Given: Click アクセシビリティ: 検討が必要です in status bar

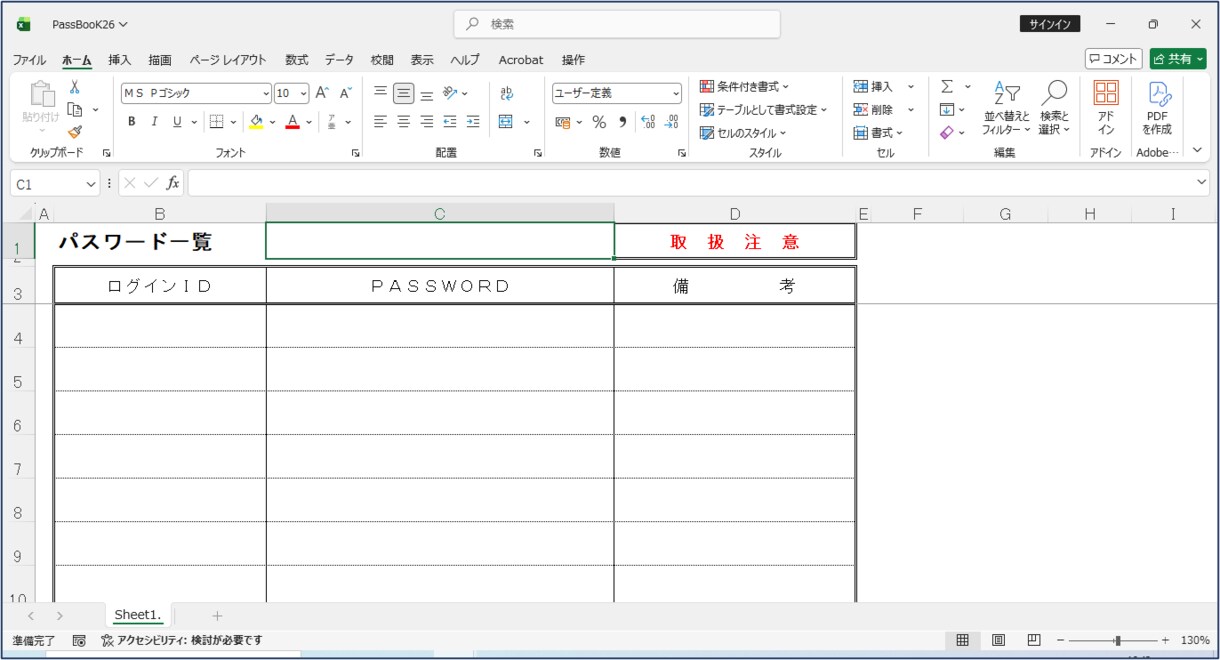Looking at the screenshot, I should click(181, 640).
